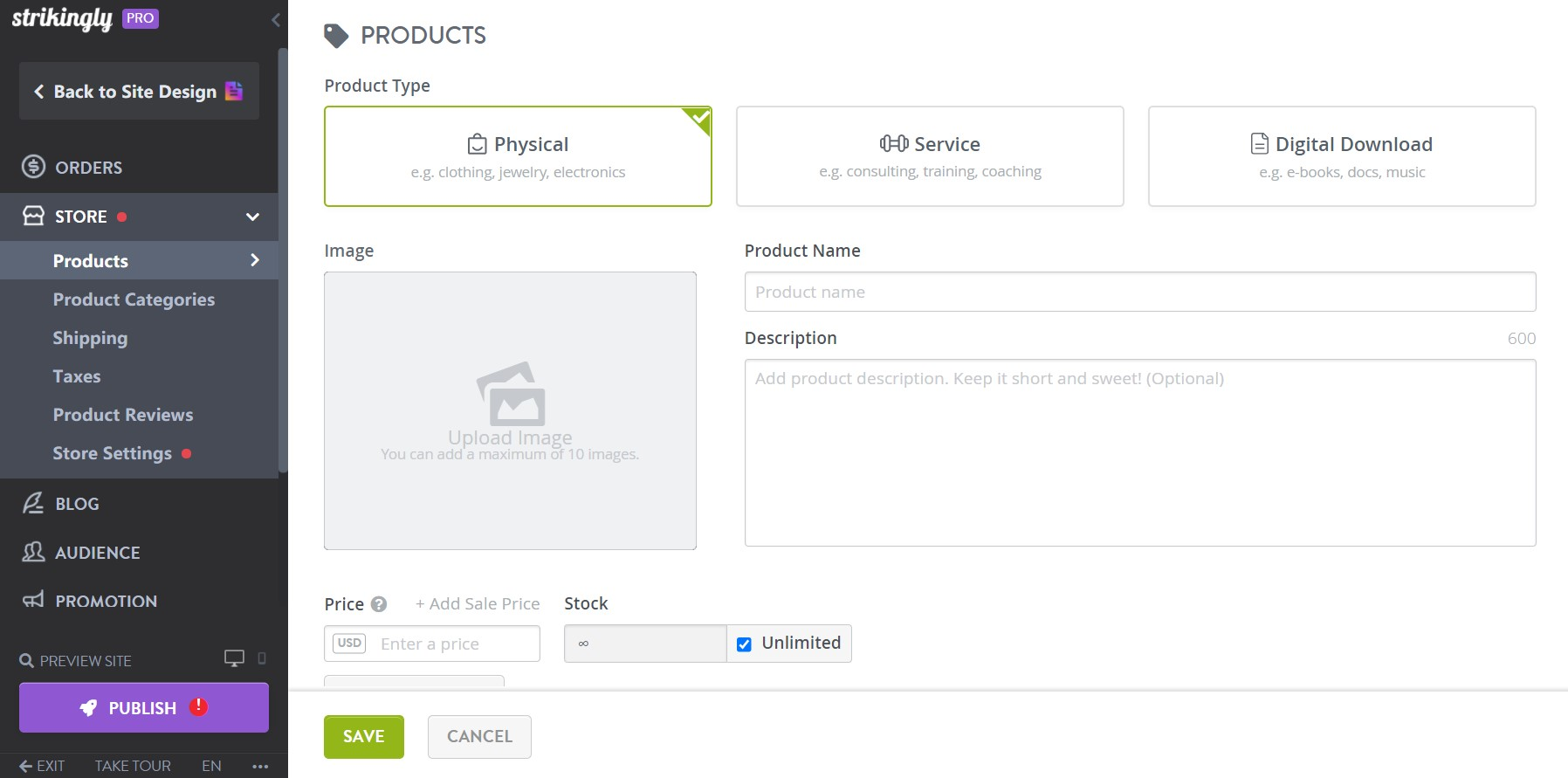Click the desktop preview monitor icon
1568x778 pixels.
pyautogui.click(x=234, y=658)
